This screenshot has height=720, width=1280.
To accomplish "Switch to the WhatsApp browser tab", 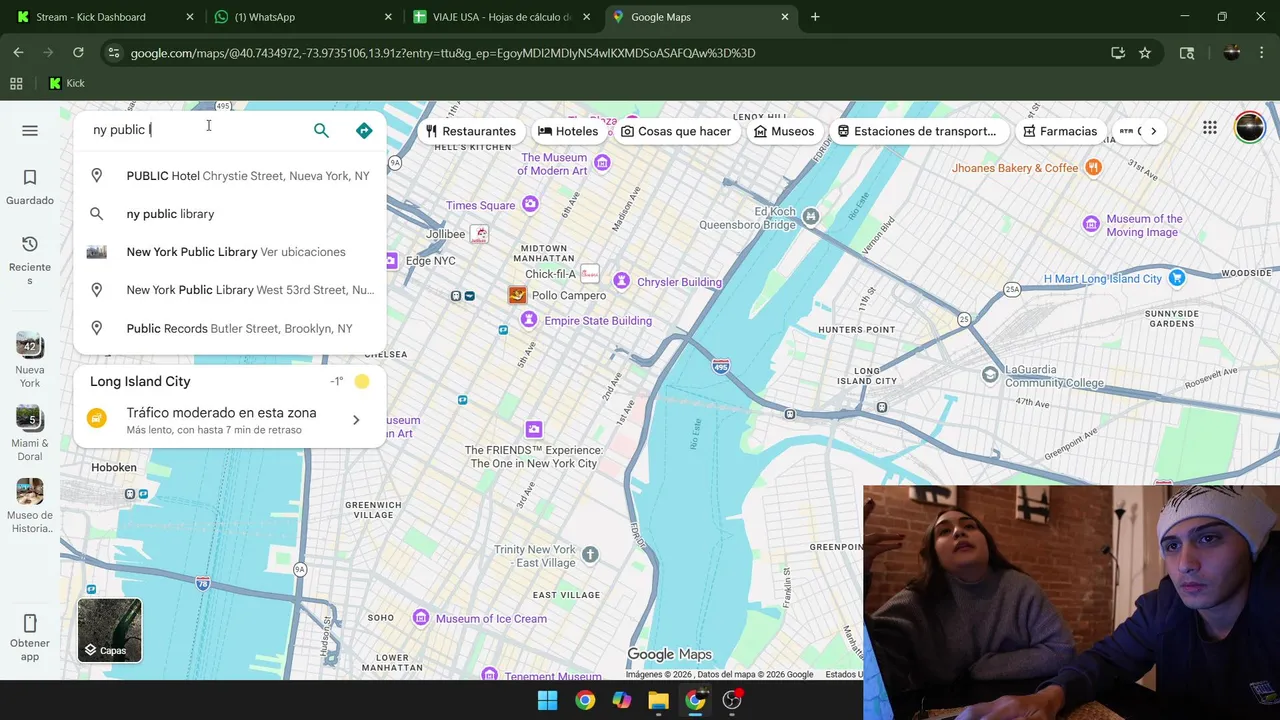I will click(302, 17).
